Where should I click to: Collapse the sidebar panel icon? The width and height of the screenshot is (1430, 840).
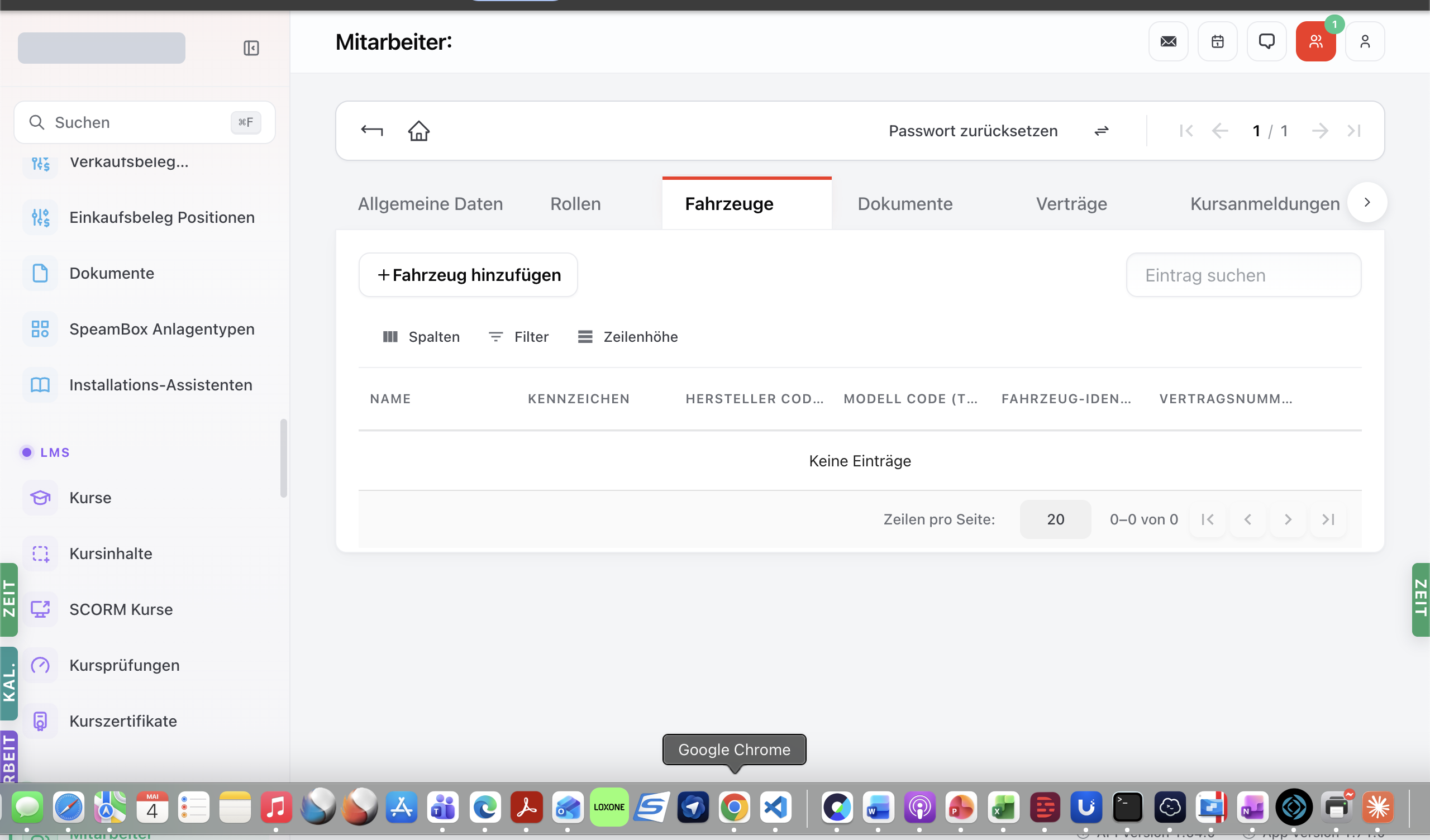(251, 47)
